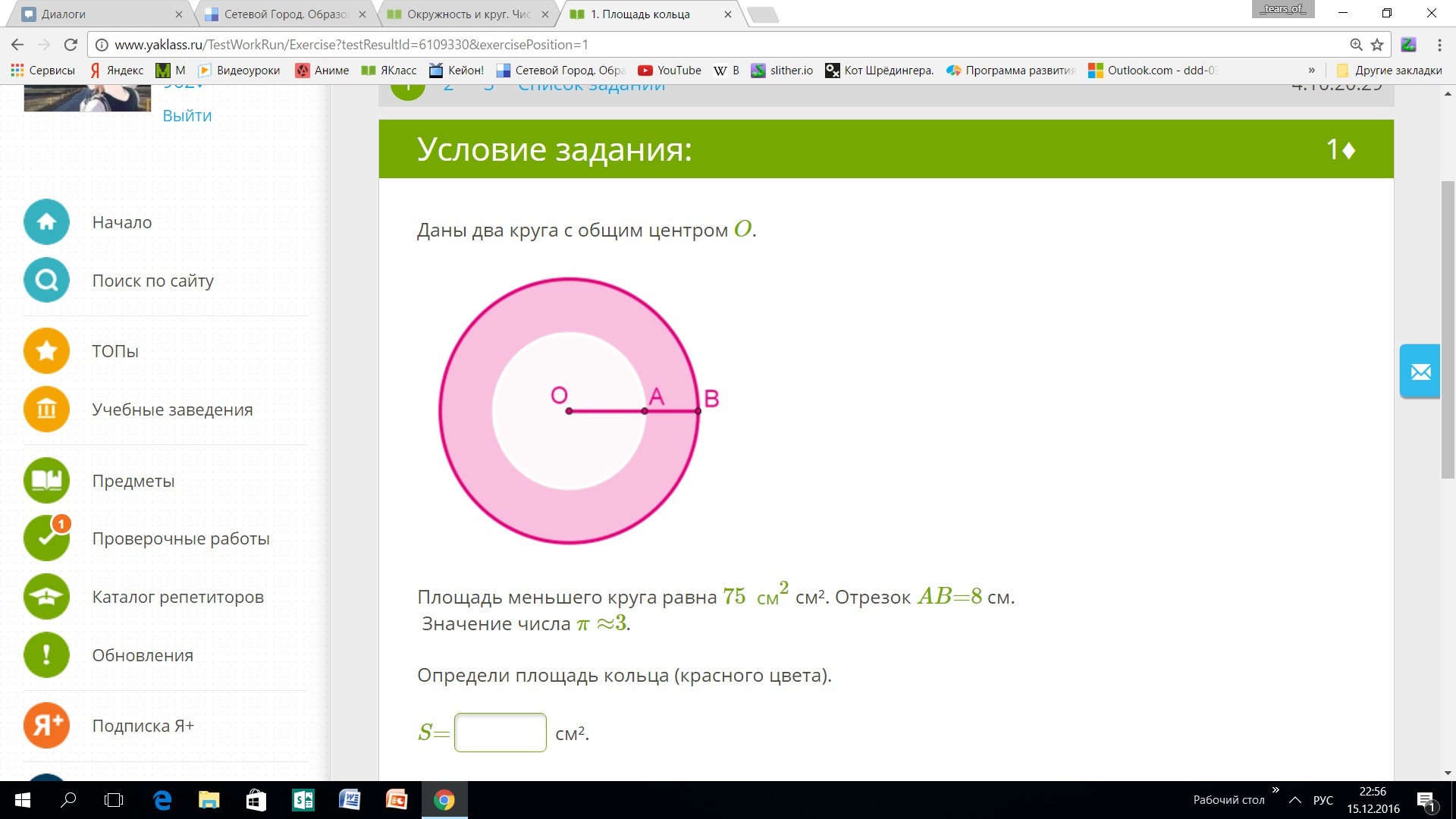
Task: Bookmark the page with star icon
Action: coord(1377,45)
